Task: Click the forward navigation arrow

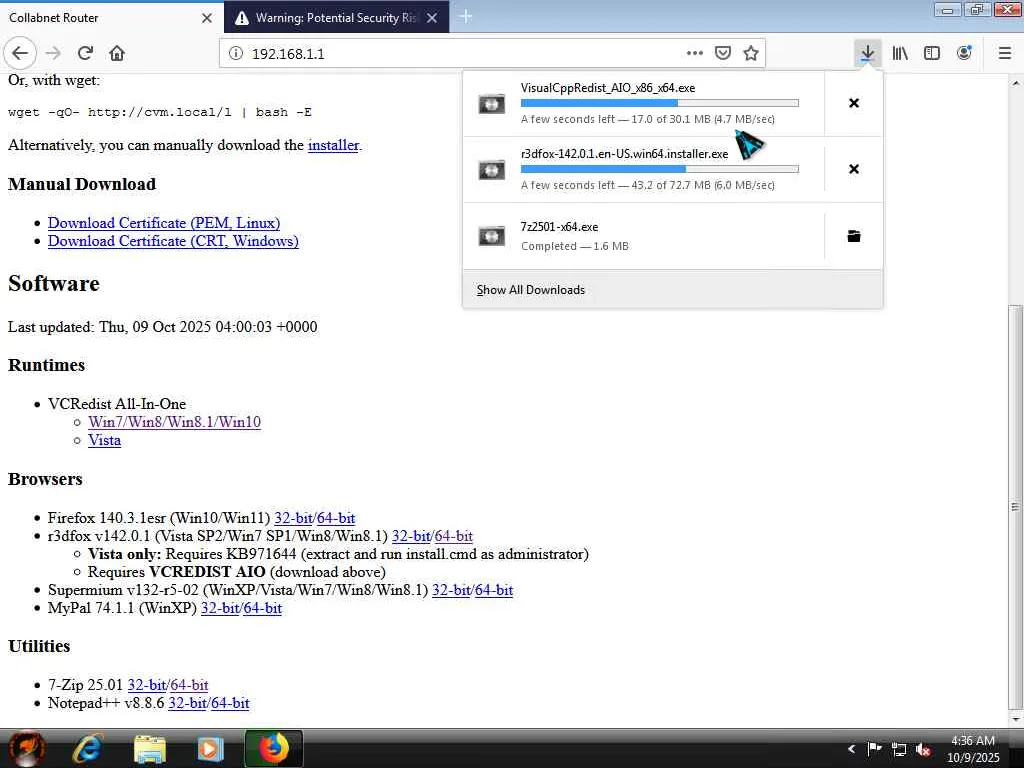Action: coord(54,53)
